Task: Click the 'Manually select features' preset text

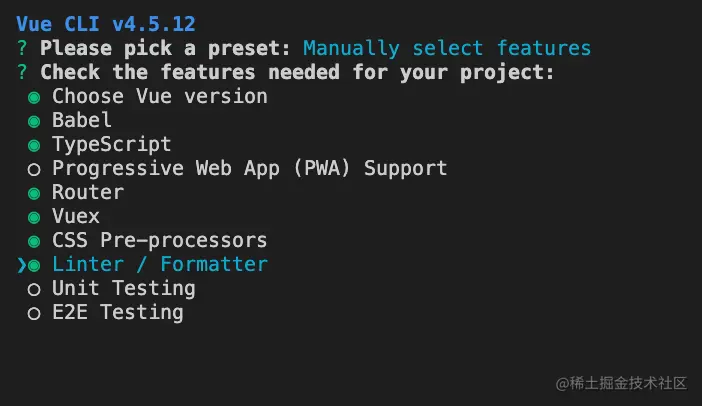Action: click(x=447, y=48)
